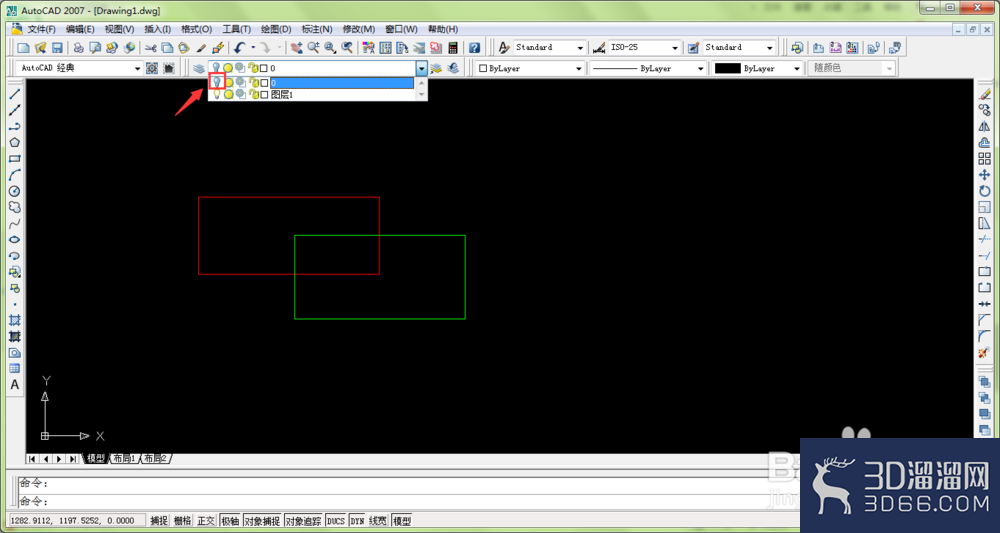Toggle 捕捉 snap mode in status bar
The width and height of the screenshot is (1000, 533).
coord(159,521)
